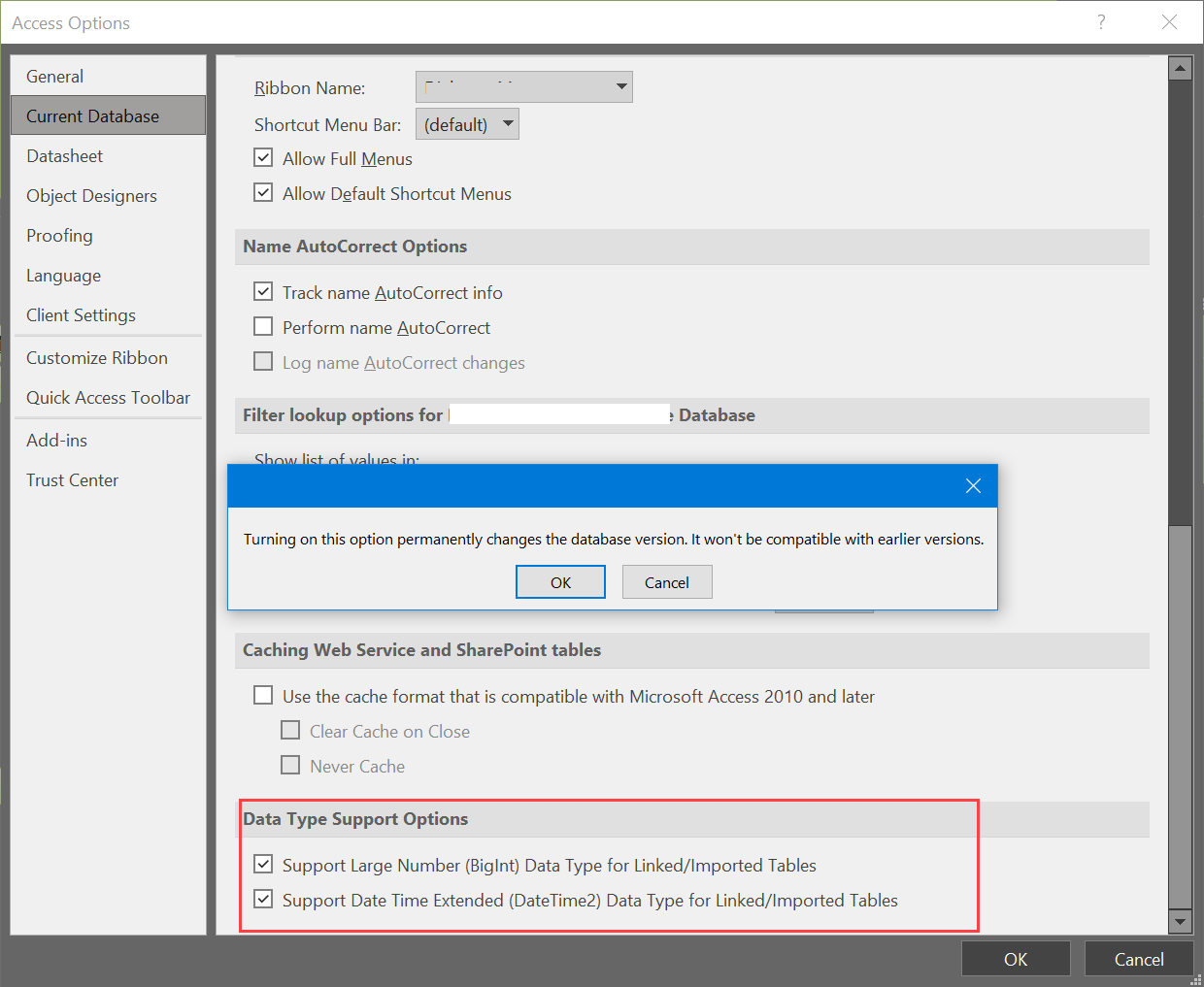Open Object Designers category
The image size is (1204, 987).
point(108,195)
